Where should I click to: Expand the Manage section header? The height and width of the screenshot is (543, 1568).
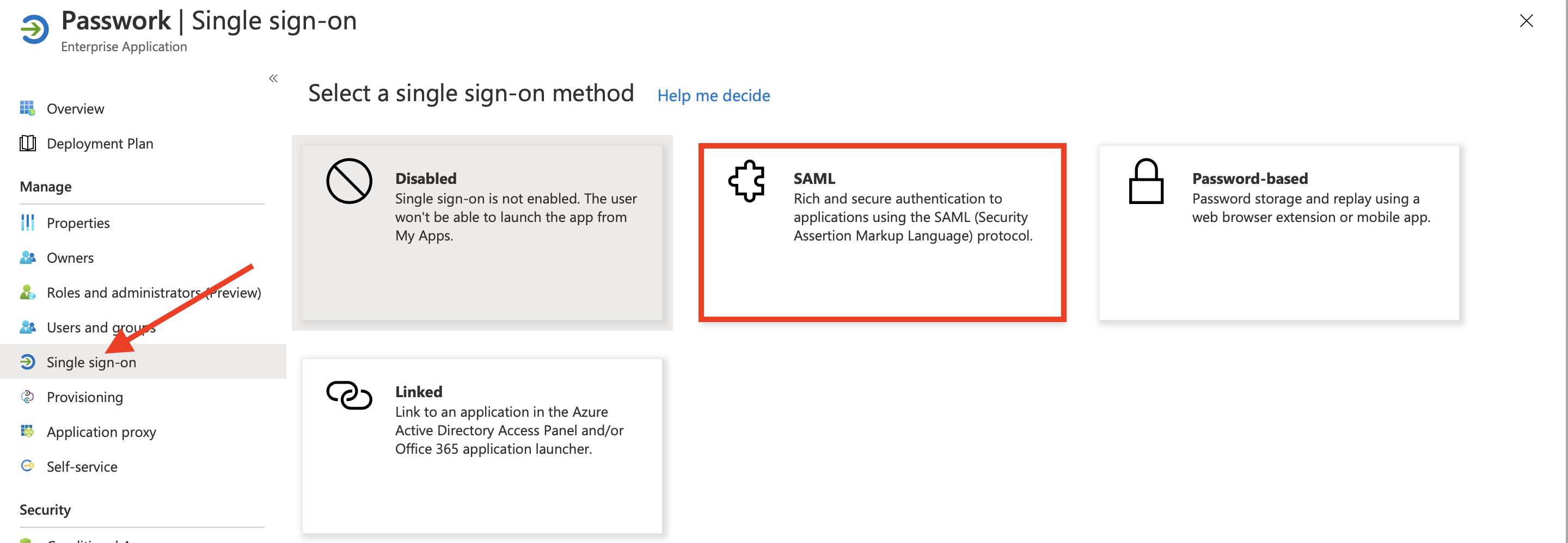point(46,186)
